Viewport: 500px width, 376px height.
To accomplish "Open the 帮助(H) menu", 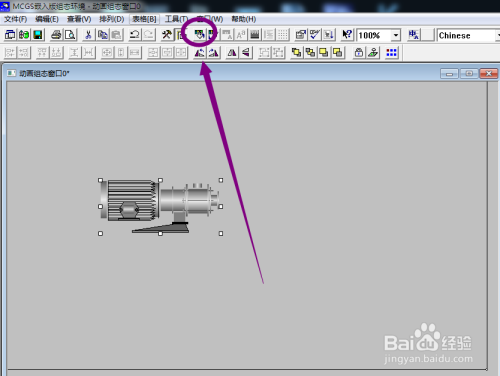I will (x=244, y=19).
